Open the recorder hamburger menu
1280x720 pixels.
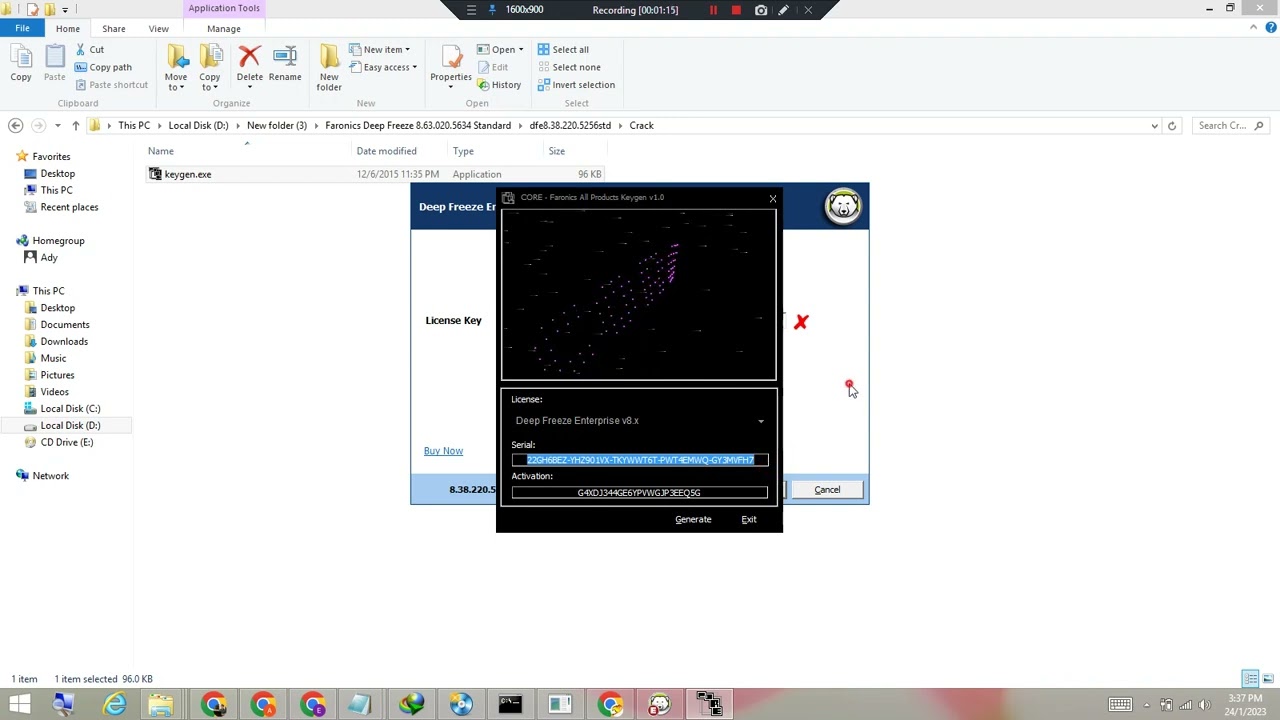[x=471, y=10]
